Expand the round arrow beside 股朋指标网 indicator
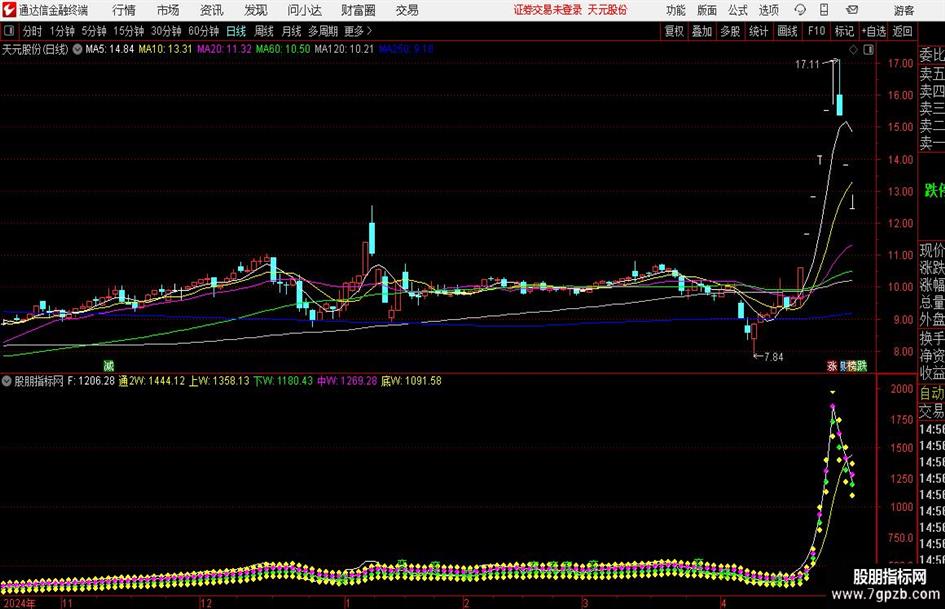Viewport: 945px width, 609px height. (7, 381)
